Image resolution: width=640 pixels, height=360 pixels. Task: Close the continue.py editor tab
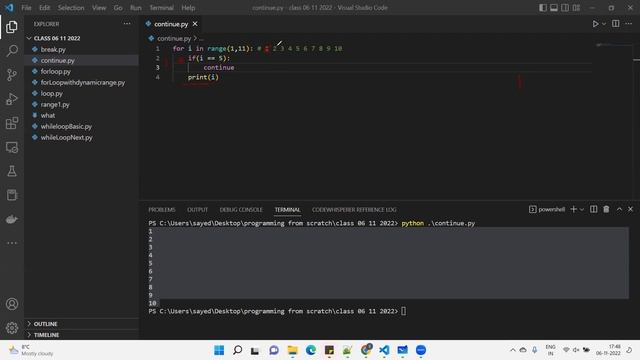click(195, 24)
